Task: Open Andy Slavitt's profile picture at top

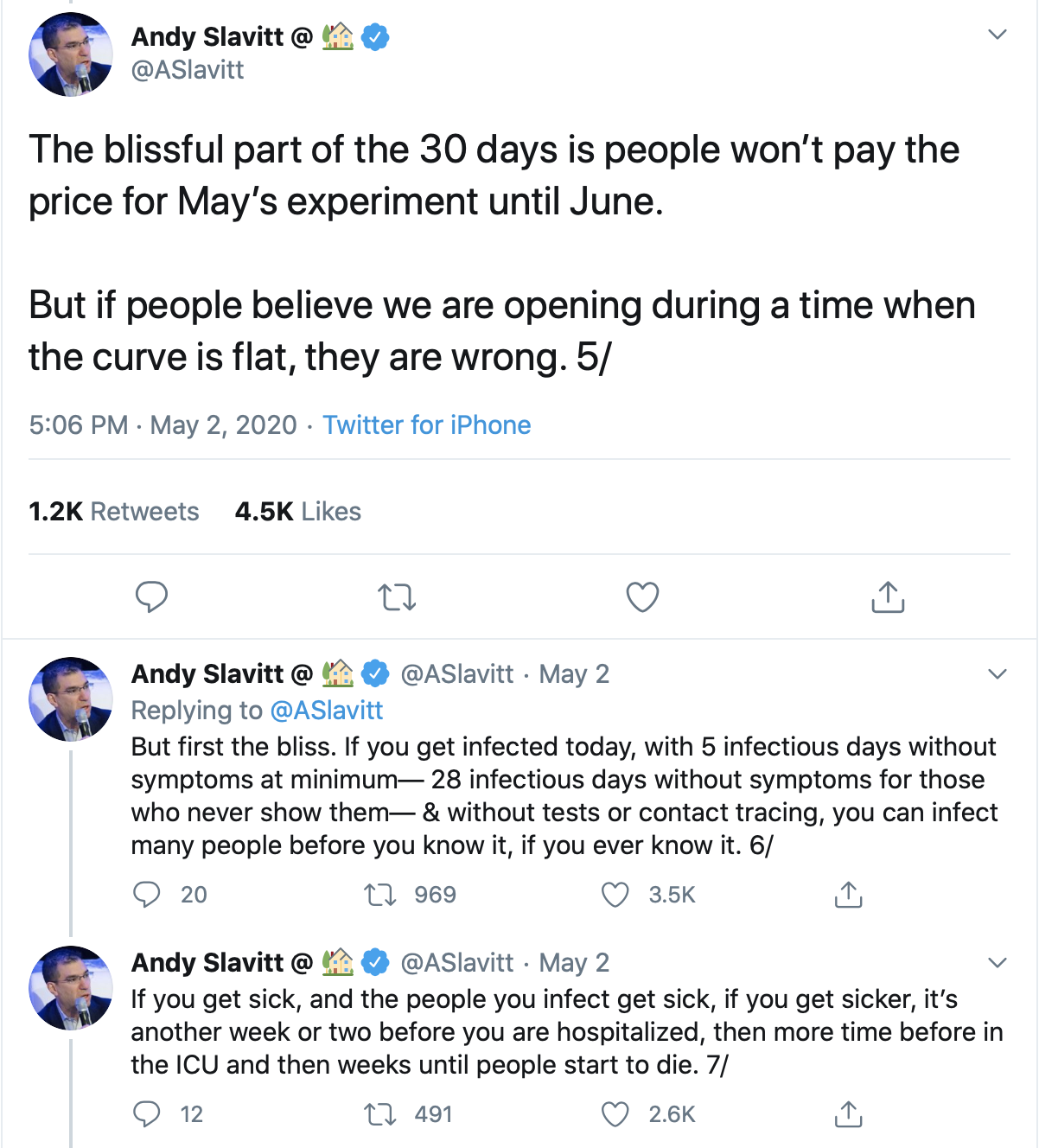Action: 71,54
